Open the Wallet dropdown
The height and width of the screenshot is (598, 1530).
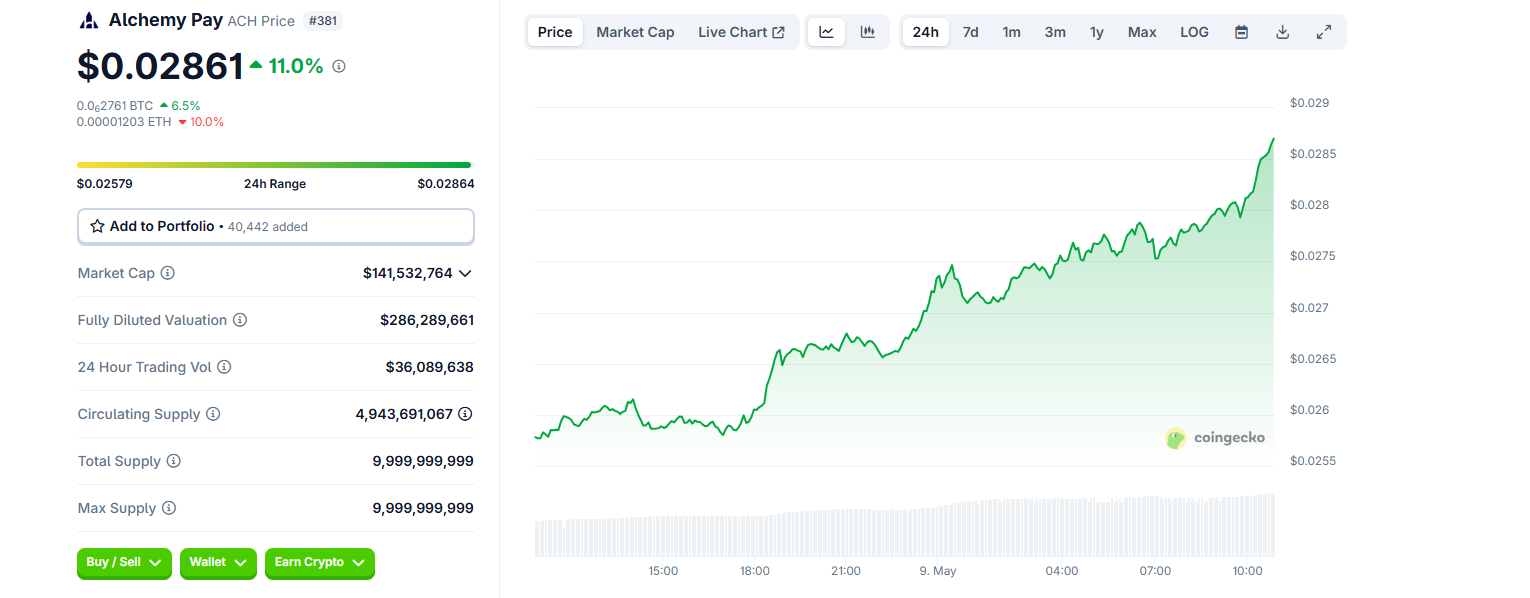(x=218, y=563)
